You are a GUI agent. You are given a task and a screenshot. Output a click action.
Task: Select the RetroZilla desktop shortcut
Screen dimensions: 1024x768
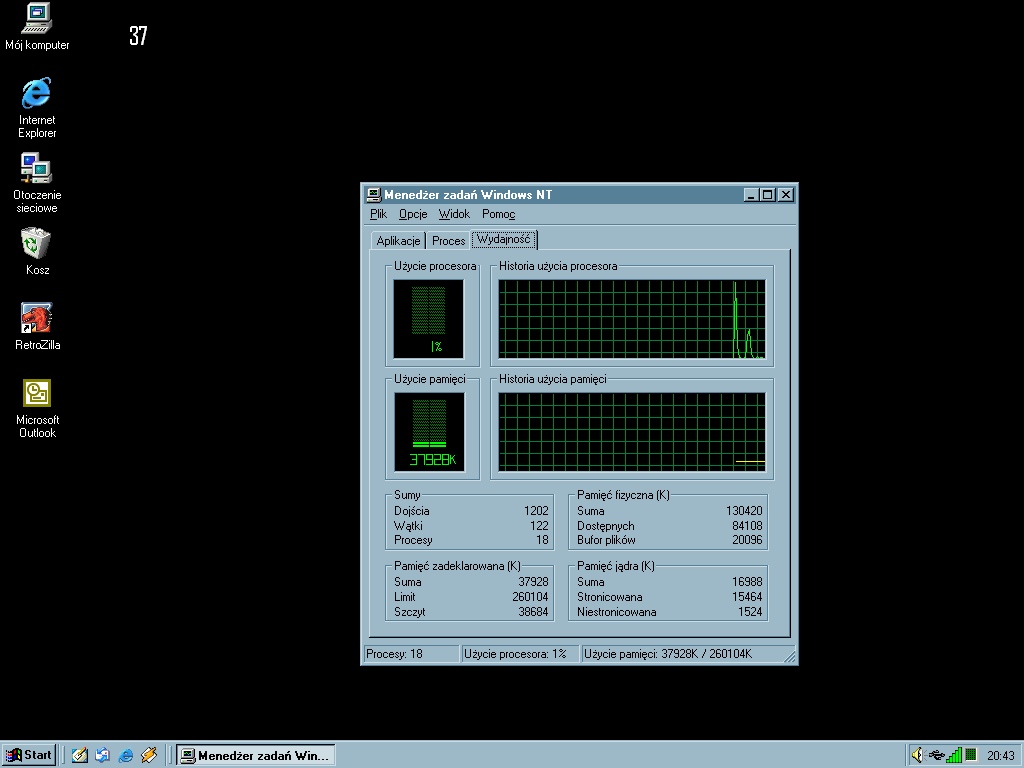[37, 327]
